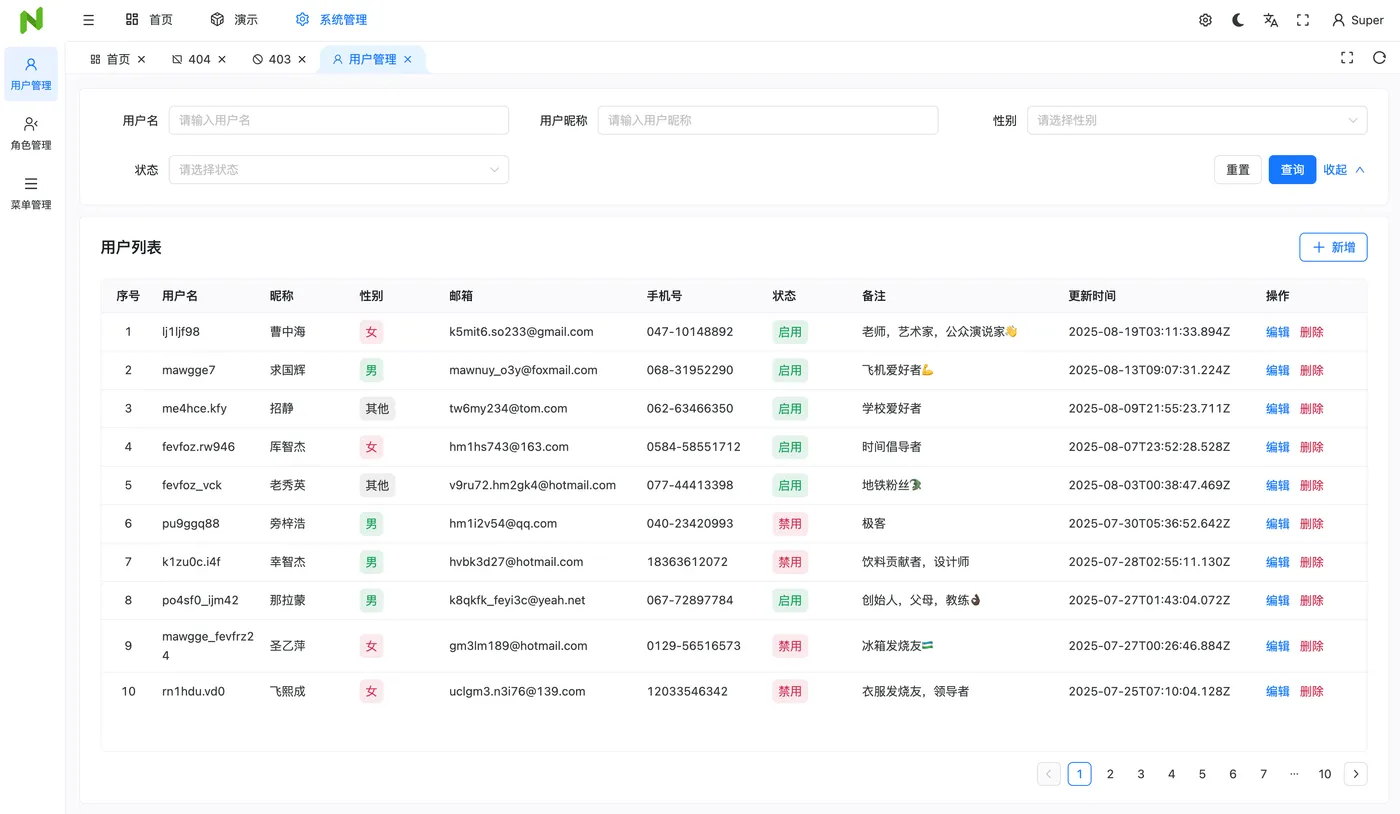Enter fullscreen from the top header
The width and height of the screenshot is (1400, 814).
[x=1303, y=20]
